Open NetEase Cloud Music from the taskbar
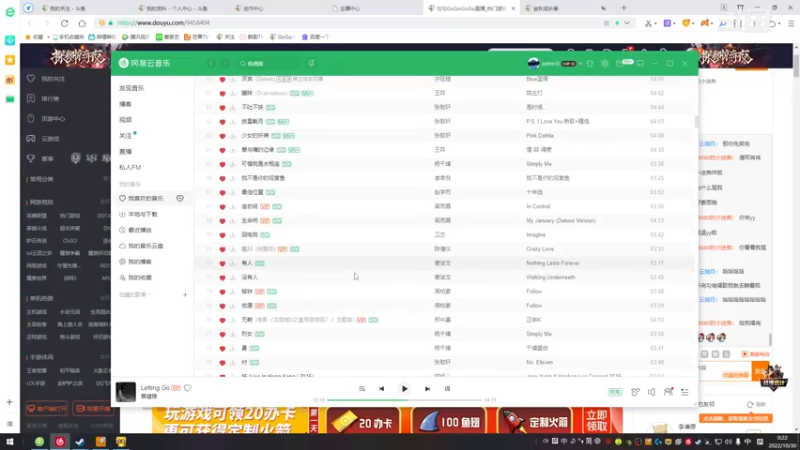800x450 pixels. click(x=60, y=441)
